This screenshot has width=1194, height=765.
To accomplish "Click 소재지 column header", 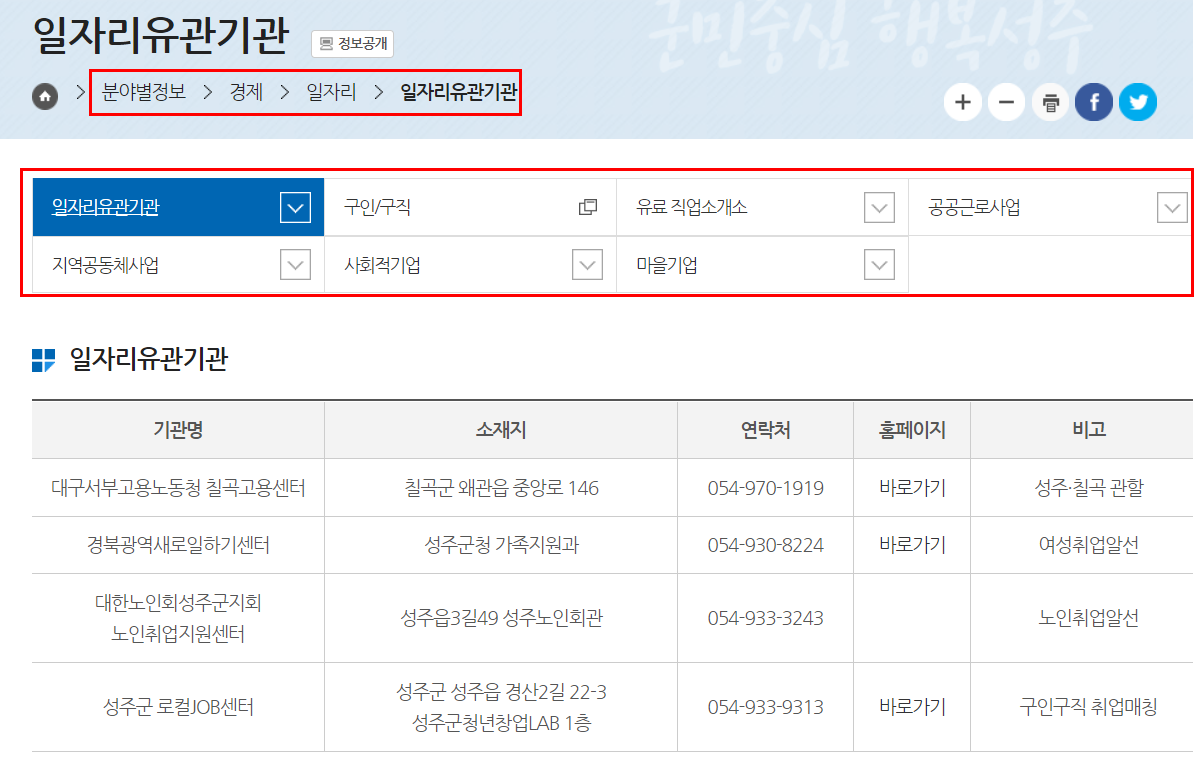I will 501,430.
